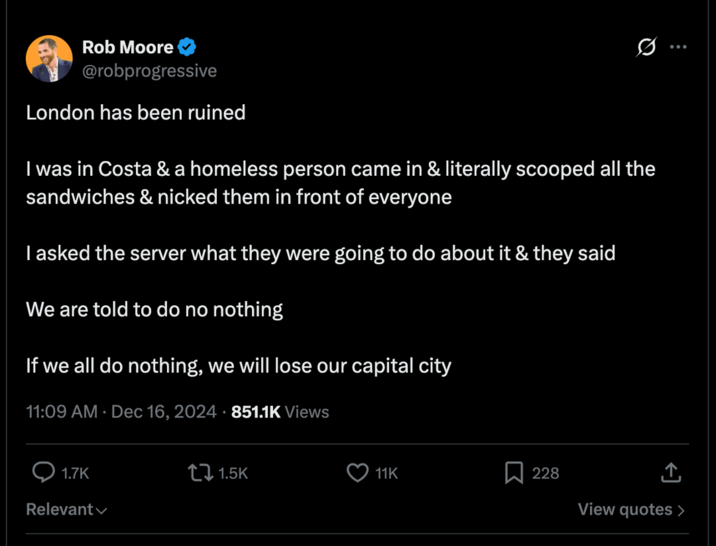Viewport: 716px width, 546px height.
Task: Click the 228 bookmarks count
Action: [x=545, y=473]
